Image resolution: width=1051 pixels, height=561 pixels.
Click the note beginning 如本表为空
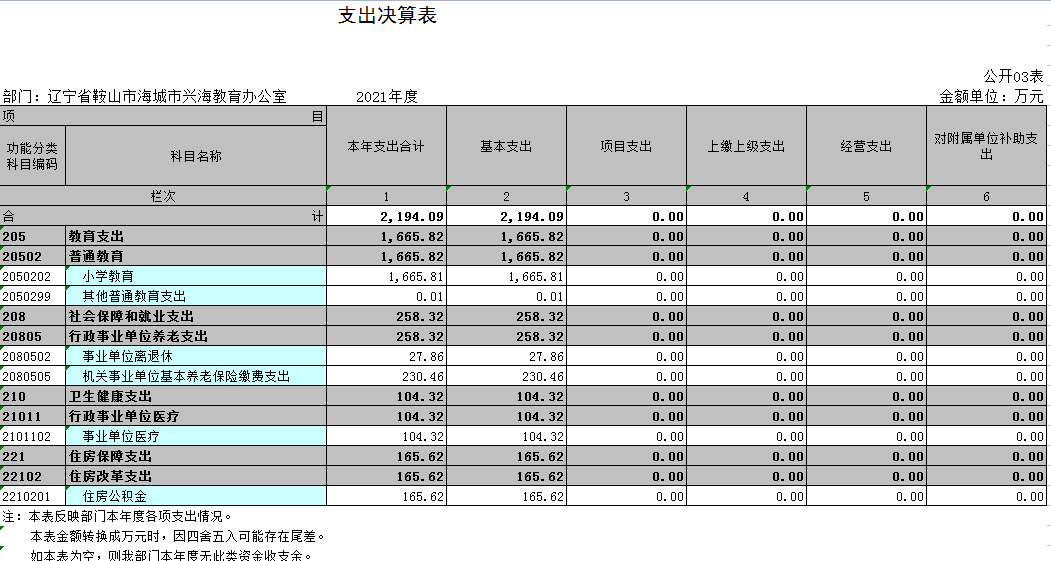click(x=171, y=555)
